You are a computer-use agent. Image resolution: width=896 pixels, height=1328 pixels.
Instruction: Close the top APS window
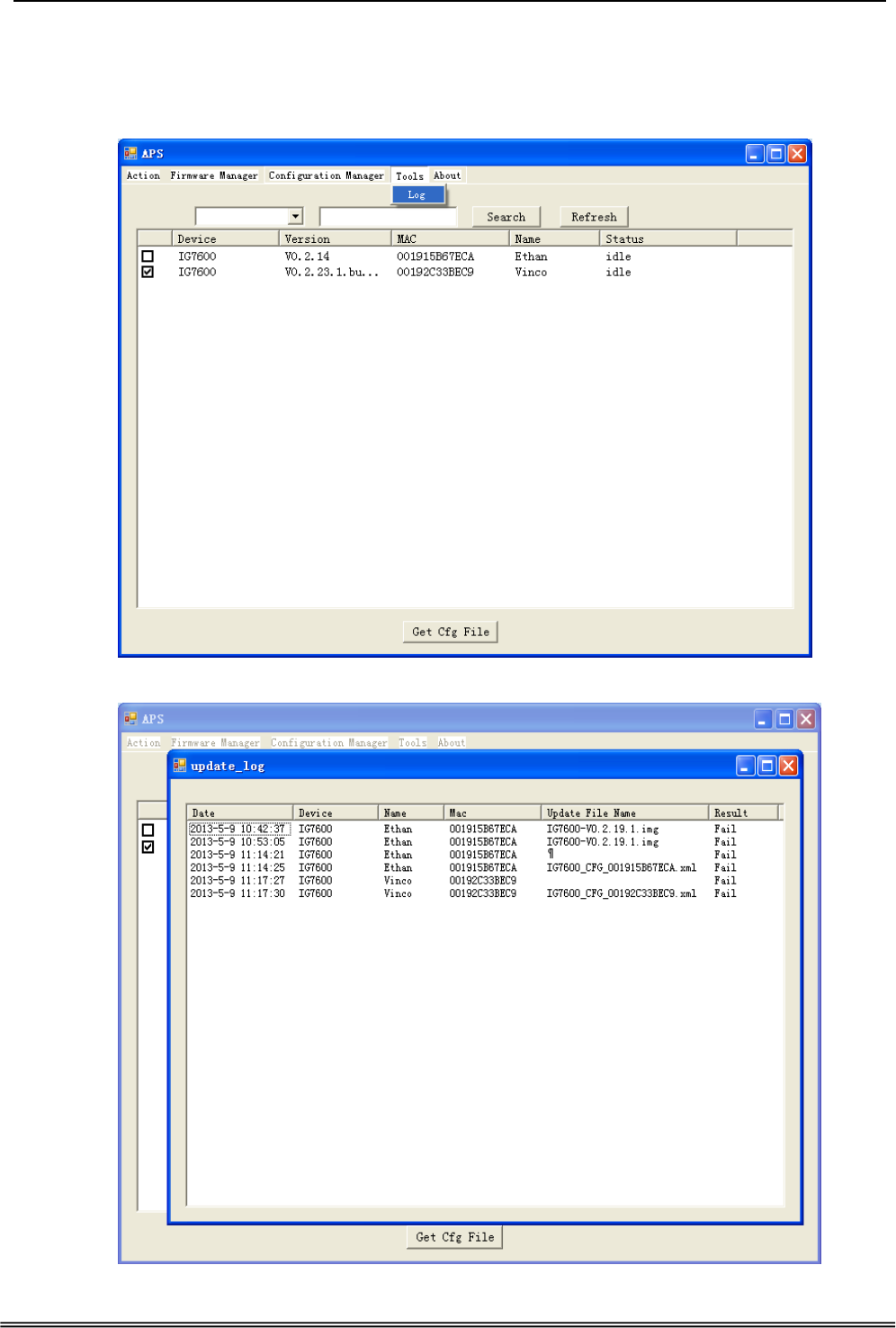click(x=797, y=154)
